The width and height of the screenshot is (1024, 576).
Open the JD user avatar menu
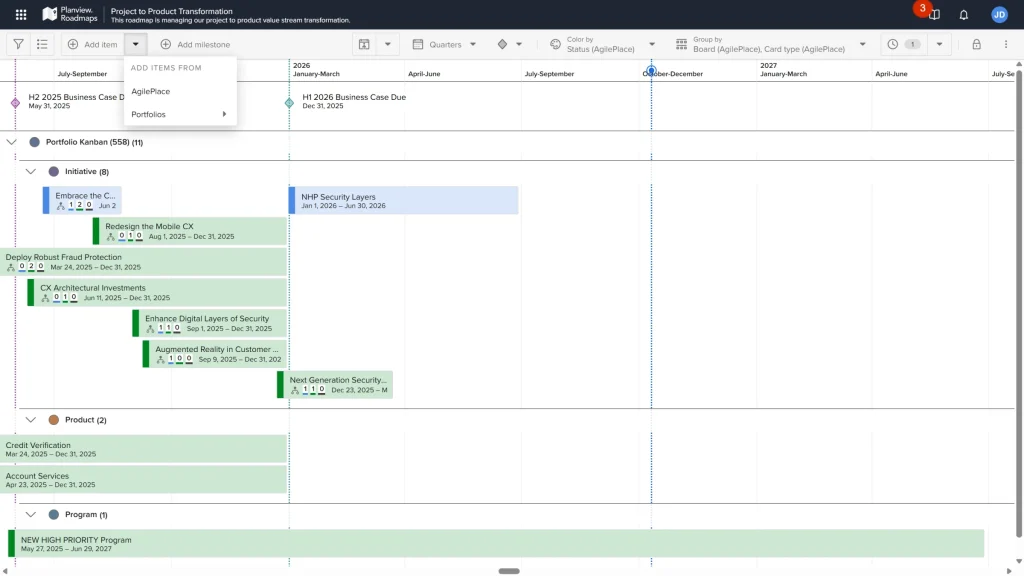pos(999,14)
